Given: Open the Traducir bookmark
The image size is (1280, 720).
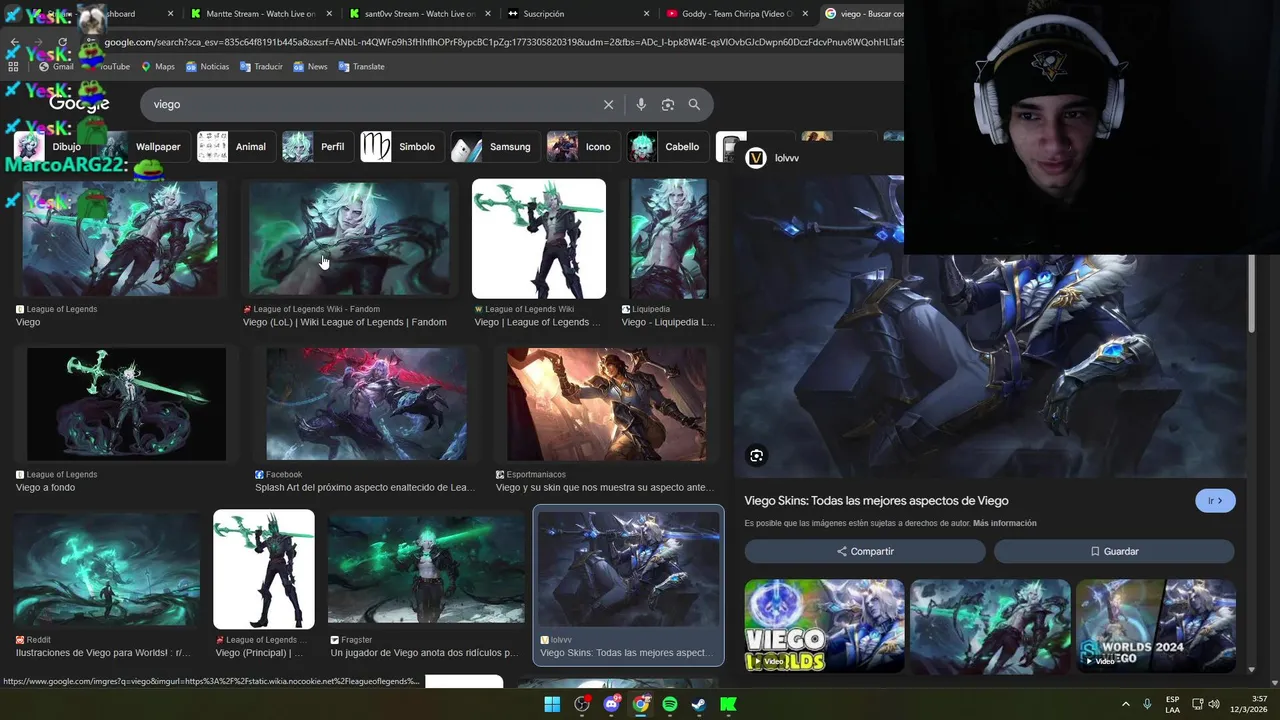Looking at the screenshot, I should 261,66.
